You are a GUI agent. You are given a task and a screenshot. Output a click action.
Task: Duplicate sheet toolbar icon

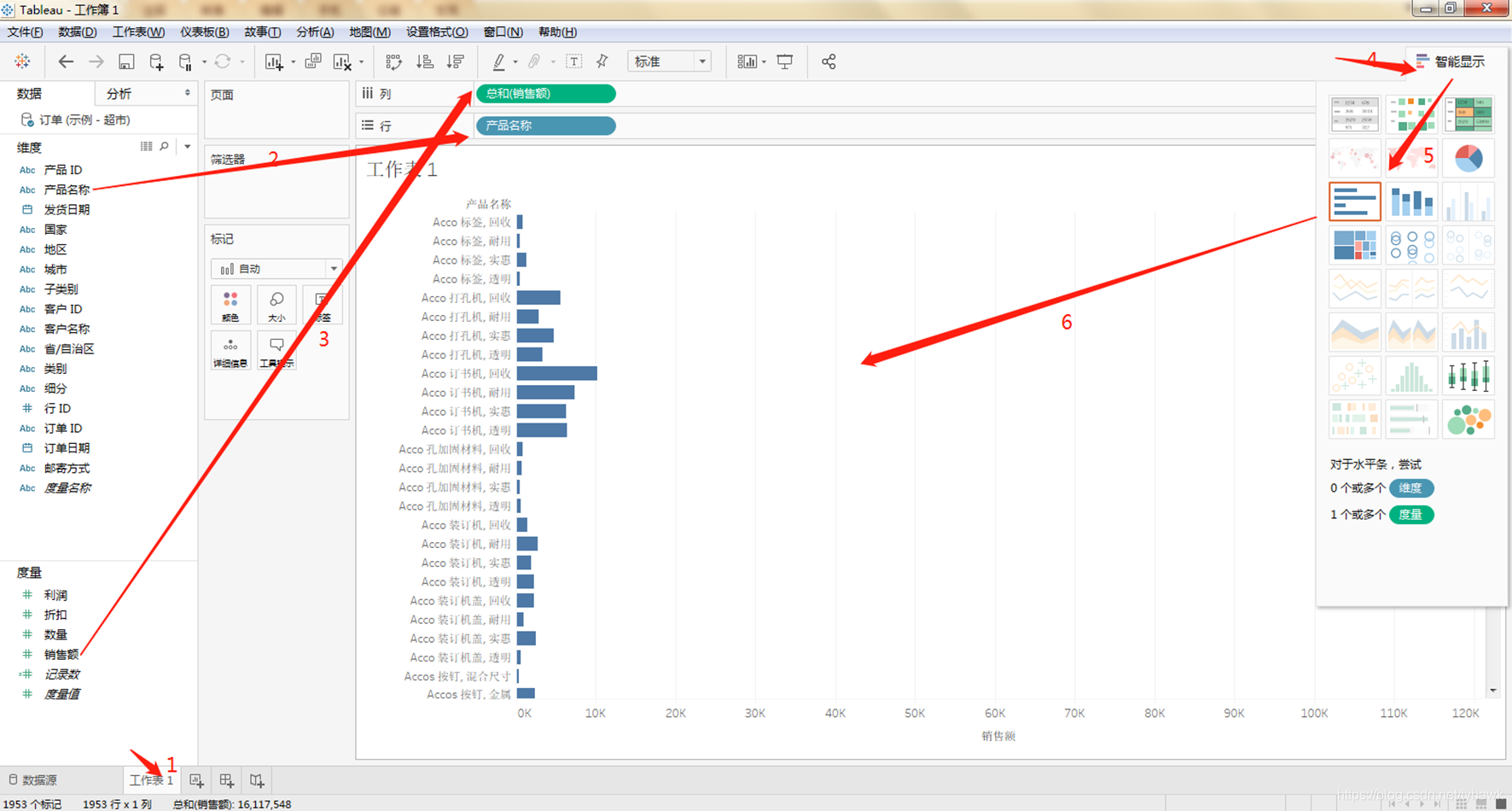(x=313, y=61)
